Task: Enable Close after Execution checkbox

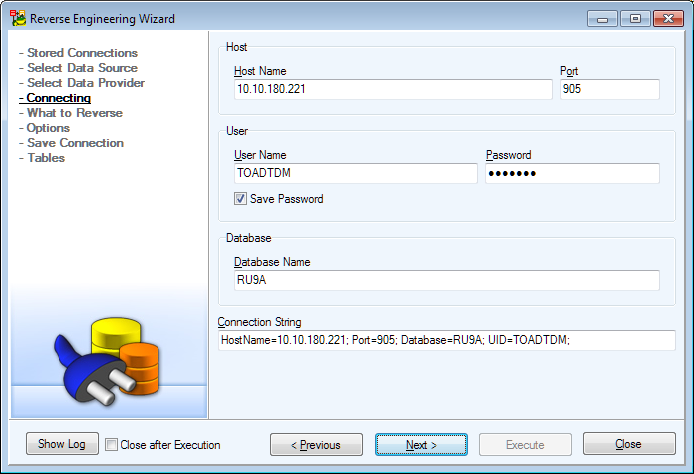Action: click(112, 444)
